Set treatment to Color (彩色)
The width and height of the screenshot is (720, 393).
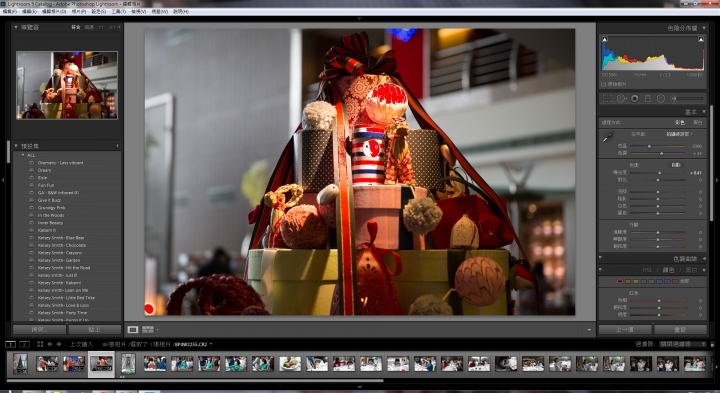680,123
